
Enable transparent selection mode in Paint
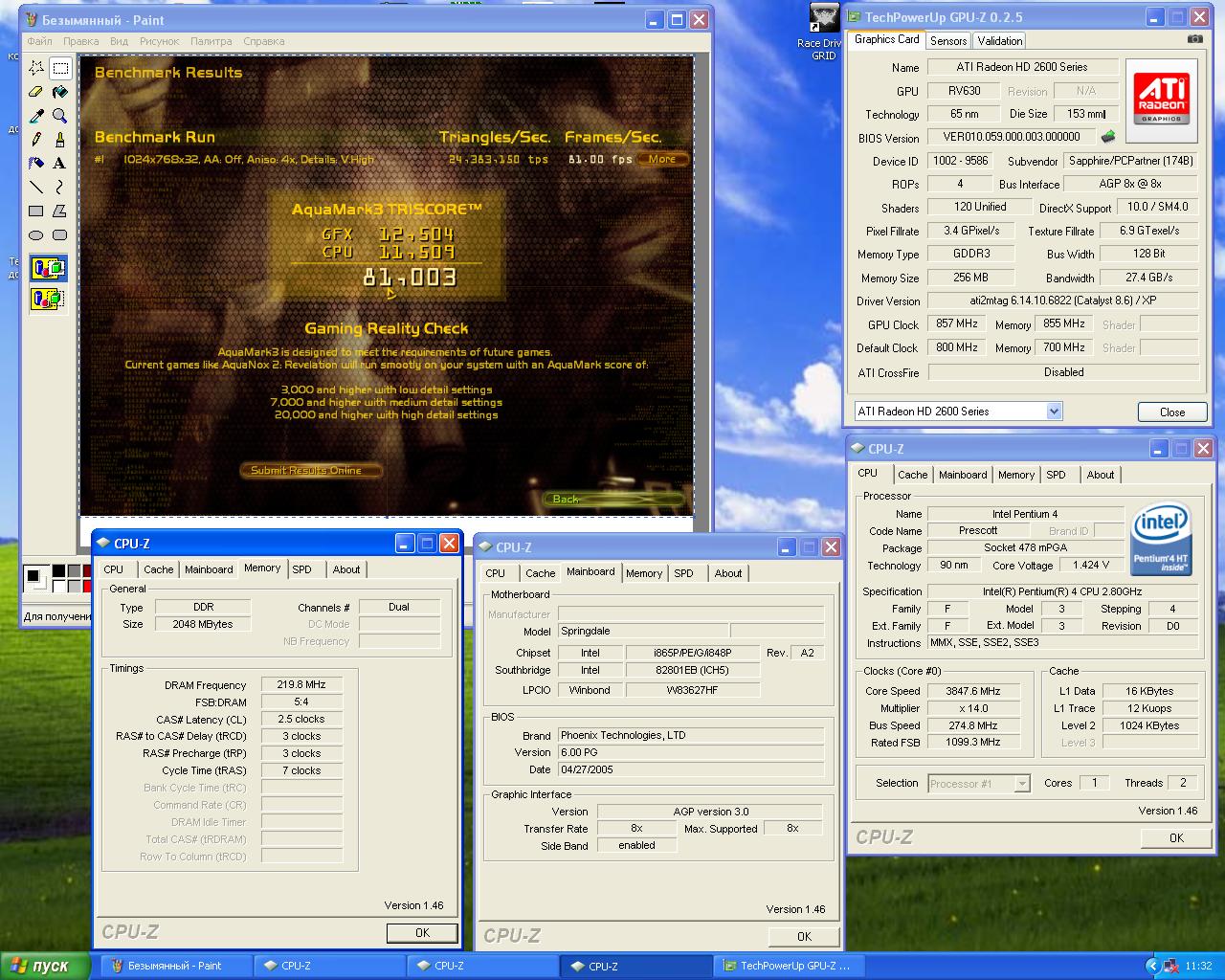pos(48,299)
